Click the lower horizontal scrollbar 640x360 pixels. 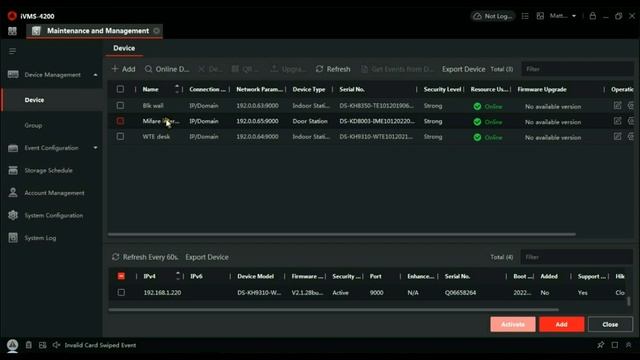[x=333, y=309]
